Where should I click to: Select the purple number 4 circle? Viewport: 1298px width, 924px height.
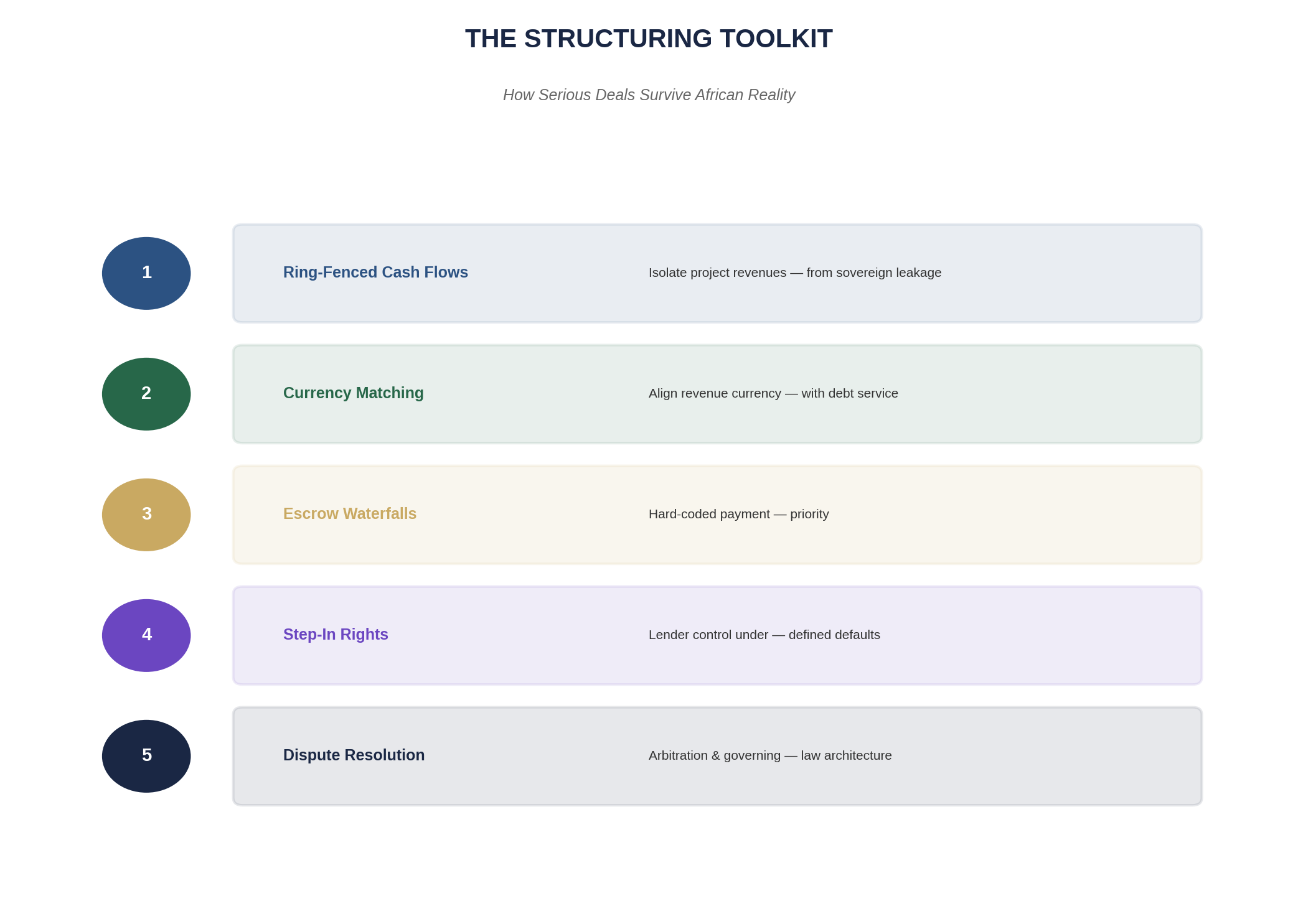146,635
